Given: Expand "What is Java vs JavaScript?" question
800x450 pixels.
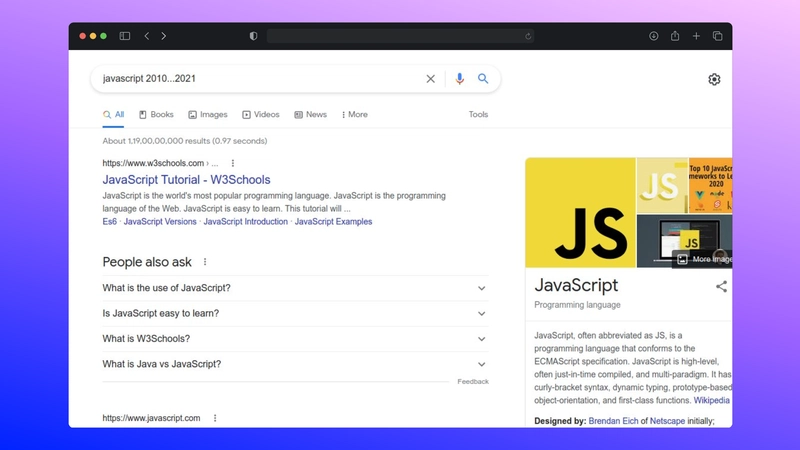Looking at the screenshot, I should (295, 364).
